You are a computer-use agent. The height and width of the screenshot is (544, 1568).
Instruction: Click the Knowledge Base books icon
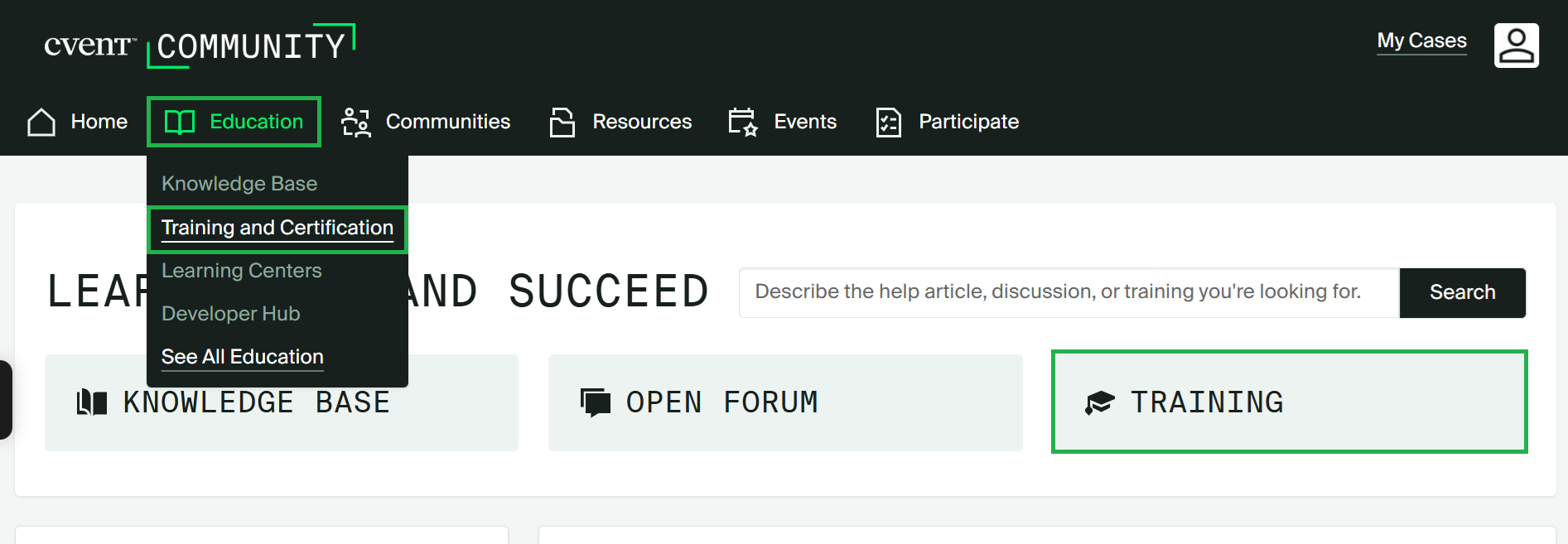tap(92, 402)
